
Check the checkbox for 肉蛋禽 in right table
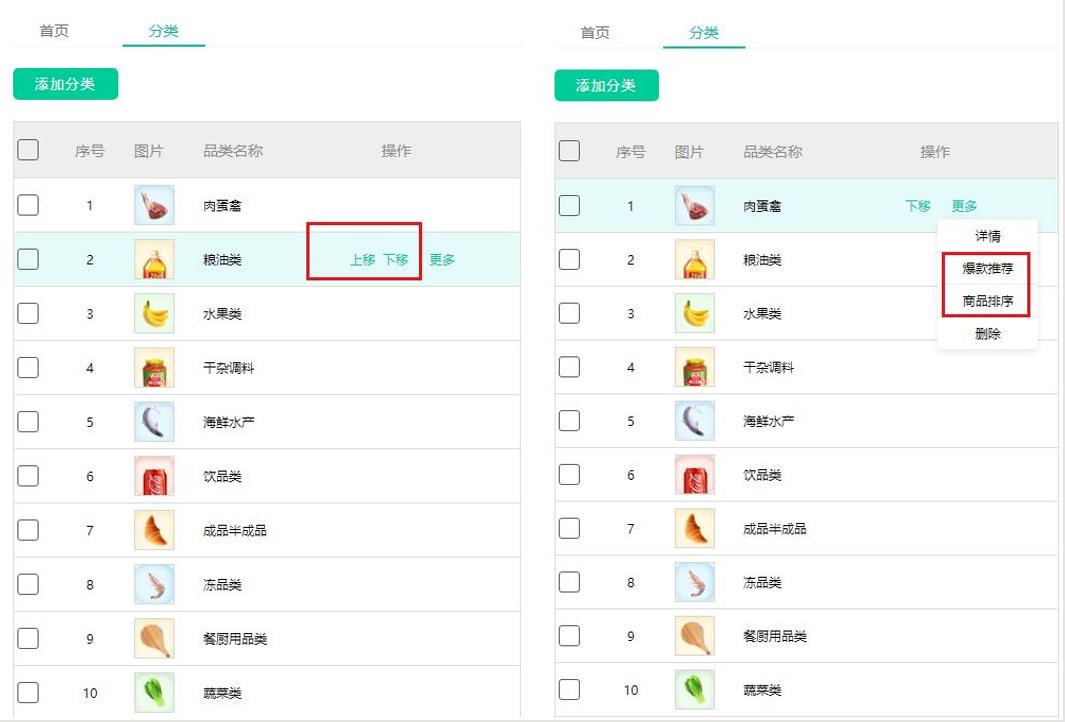click(570, 204)
